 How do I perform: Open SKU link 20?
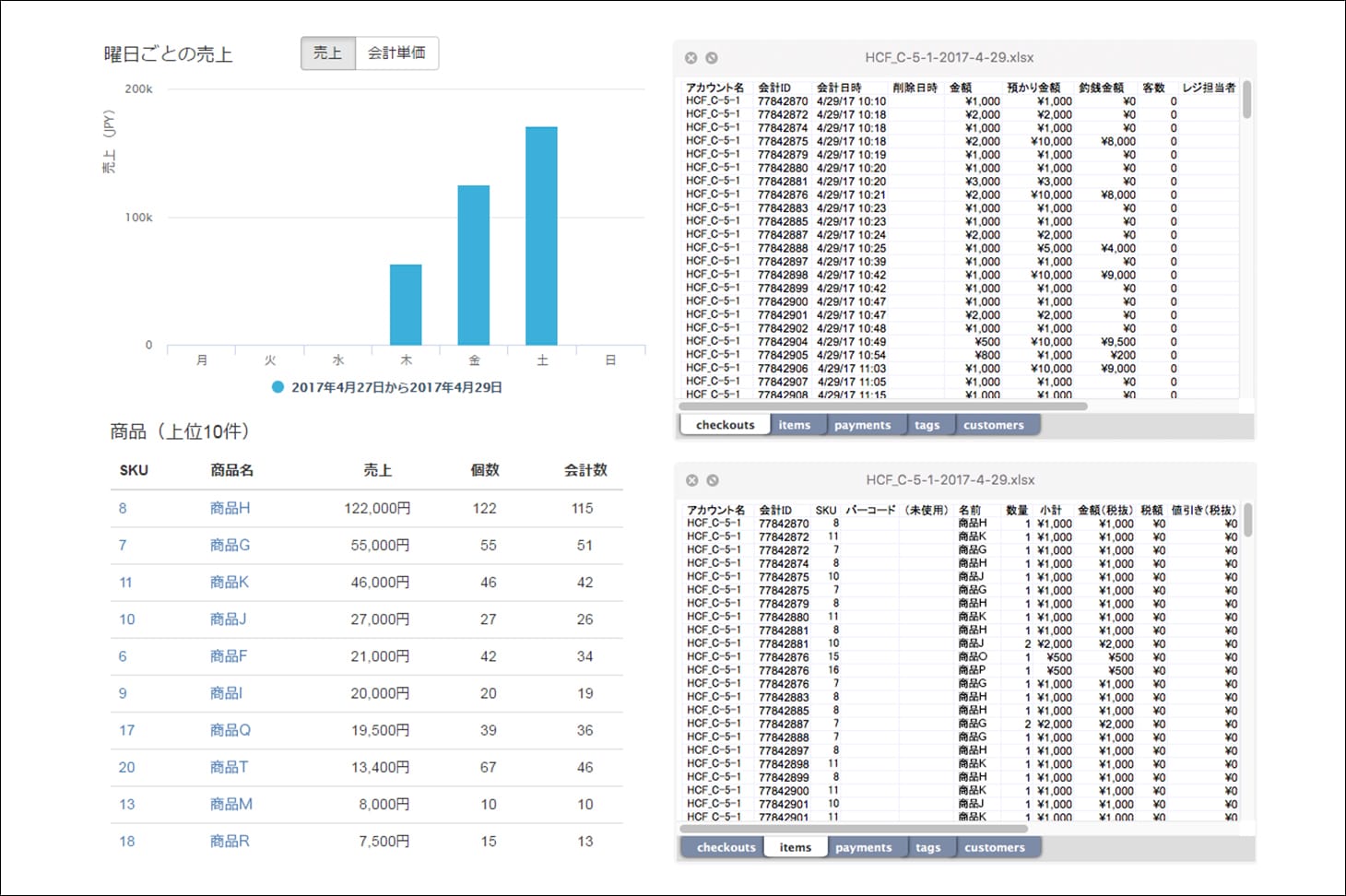point(127,767)
